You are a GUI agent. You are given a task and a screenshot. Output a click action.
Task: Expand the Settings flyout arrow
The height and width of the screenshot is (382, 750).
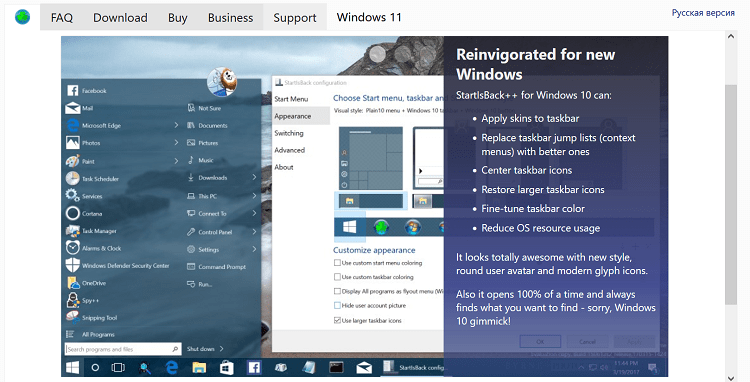254,249
